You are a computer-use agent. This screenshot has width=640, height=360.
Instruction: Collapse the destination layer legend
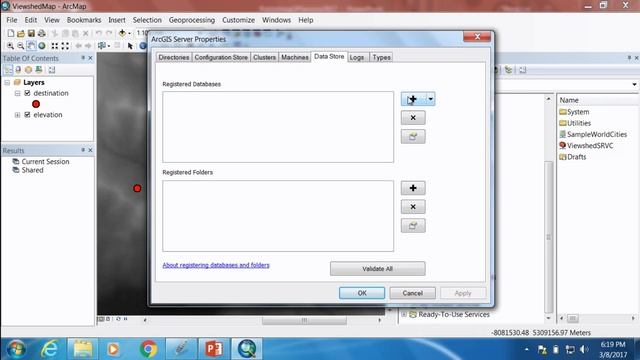(18, 93)
